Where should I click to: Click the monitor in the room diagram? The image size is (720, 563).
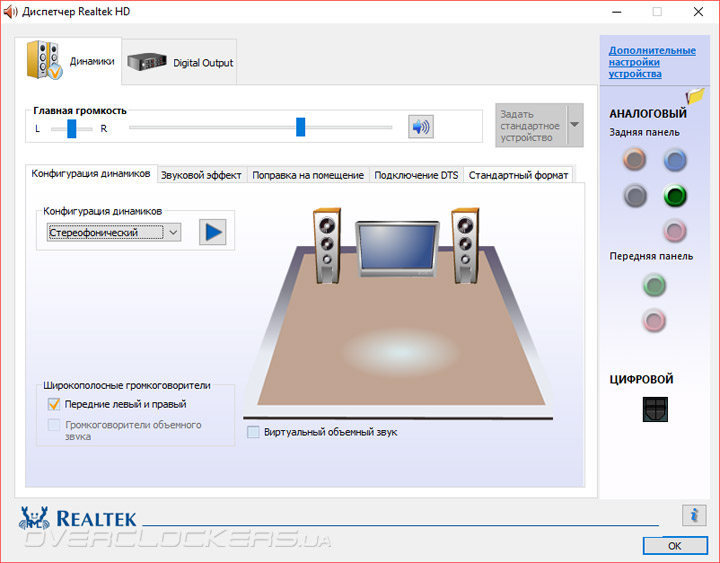coord(397,249)
